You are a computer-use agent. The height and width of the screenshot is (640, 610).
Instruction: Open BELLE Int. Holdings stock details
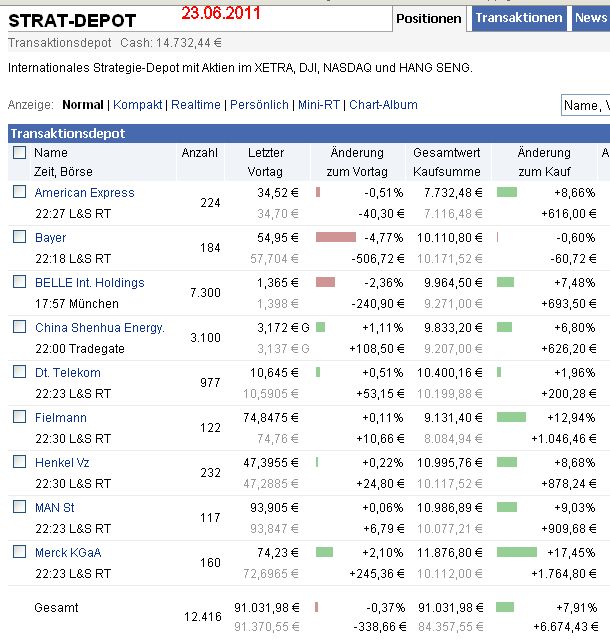point(90,282)
